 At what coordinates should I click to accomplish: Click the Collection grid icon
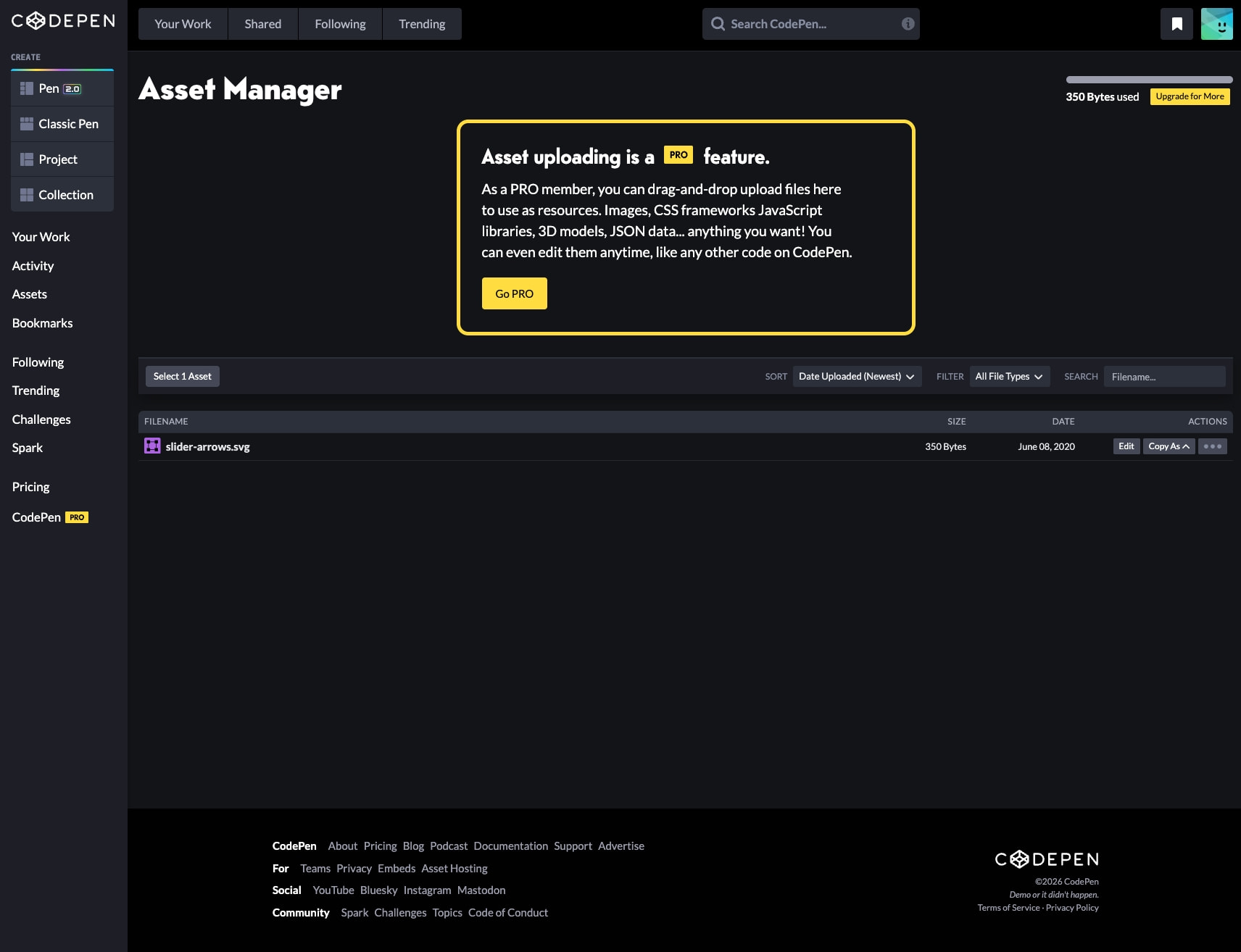(27, 195)
